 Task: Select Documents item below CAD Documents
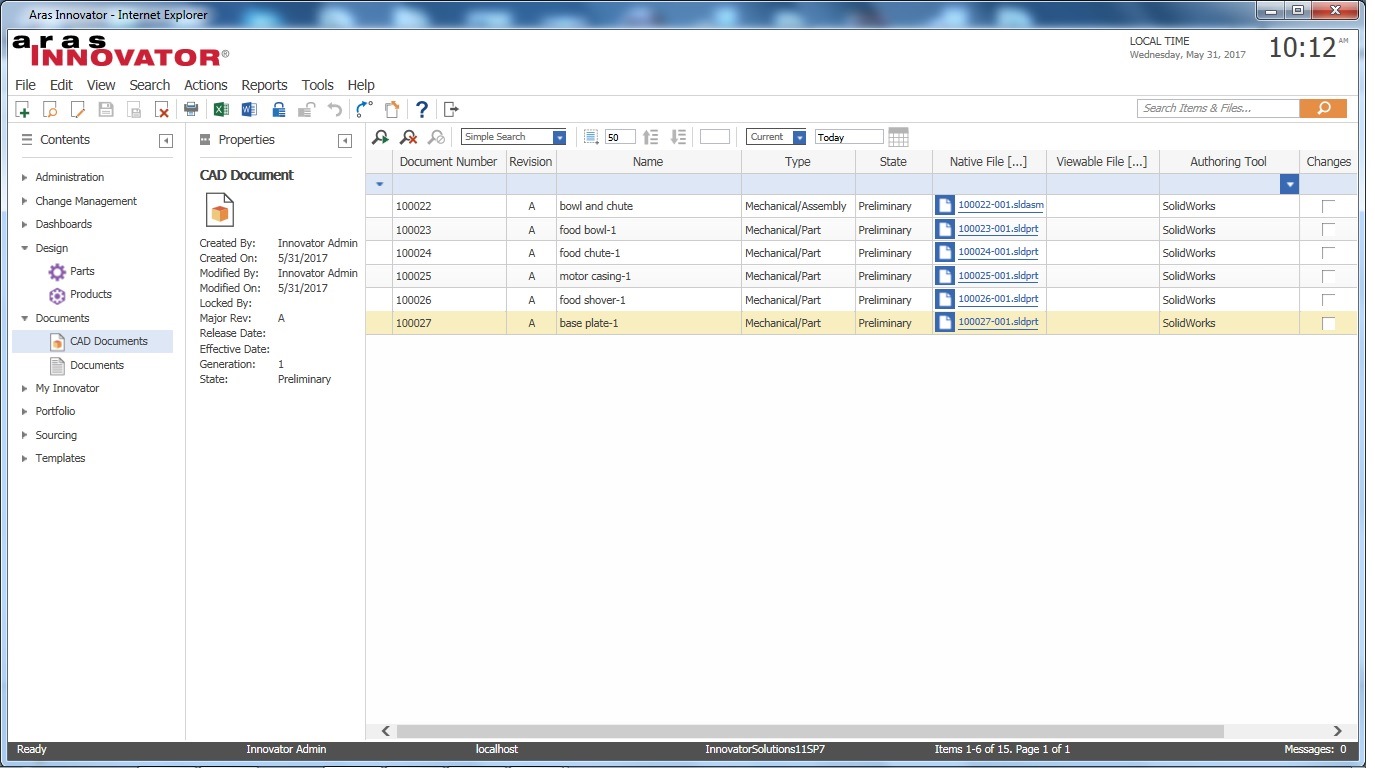pos(96,365)
